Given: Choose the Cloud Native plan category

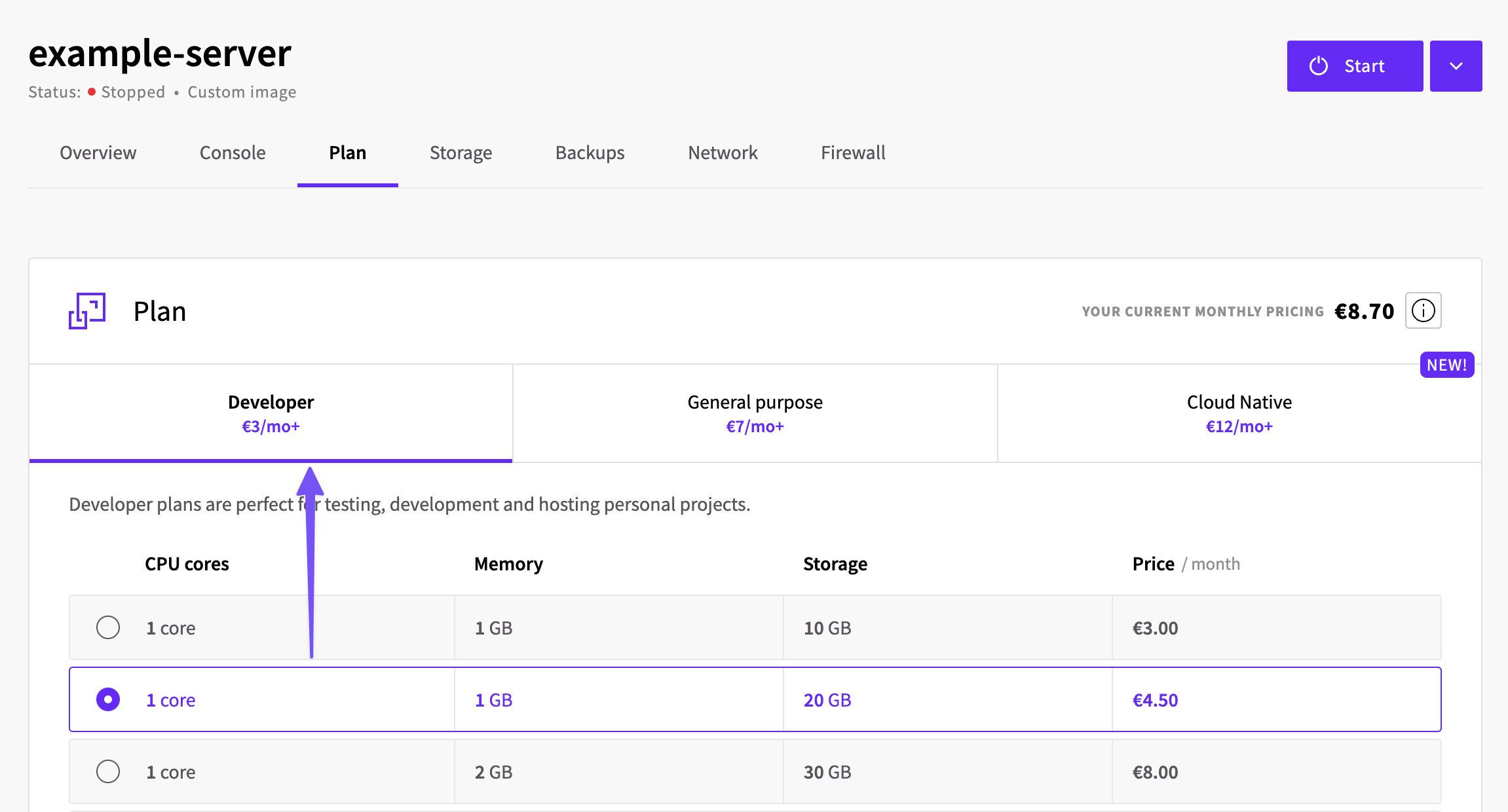Looking at the screenshot, I should point(1239,413).
